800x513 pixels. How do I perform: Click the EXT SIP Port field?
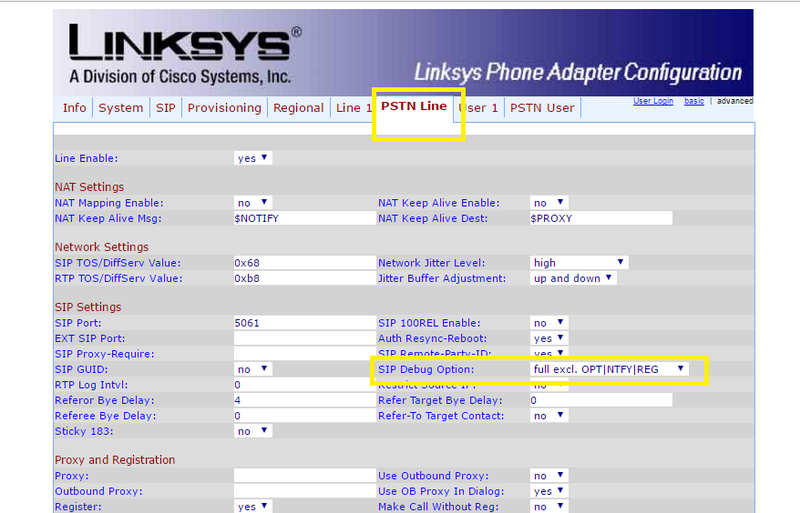tap(305, 338)
